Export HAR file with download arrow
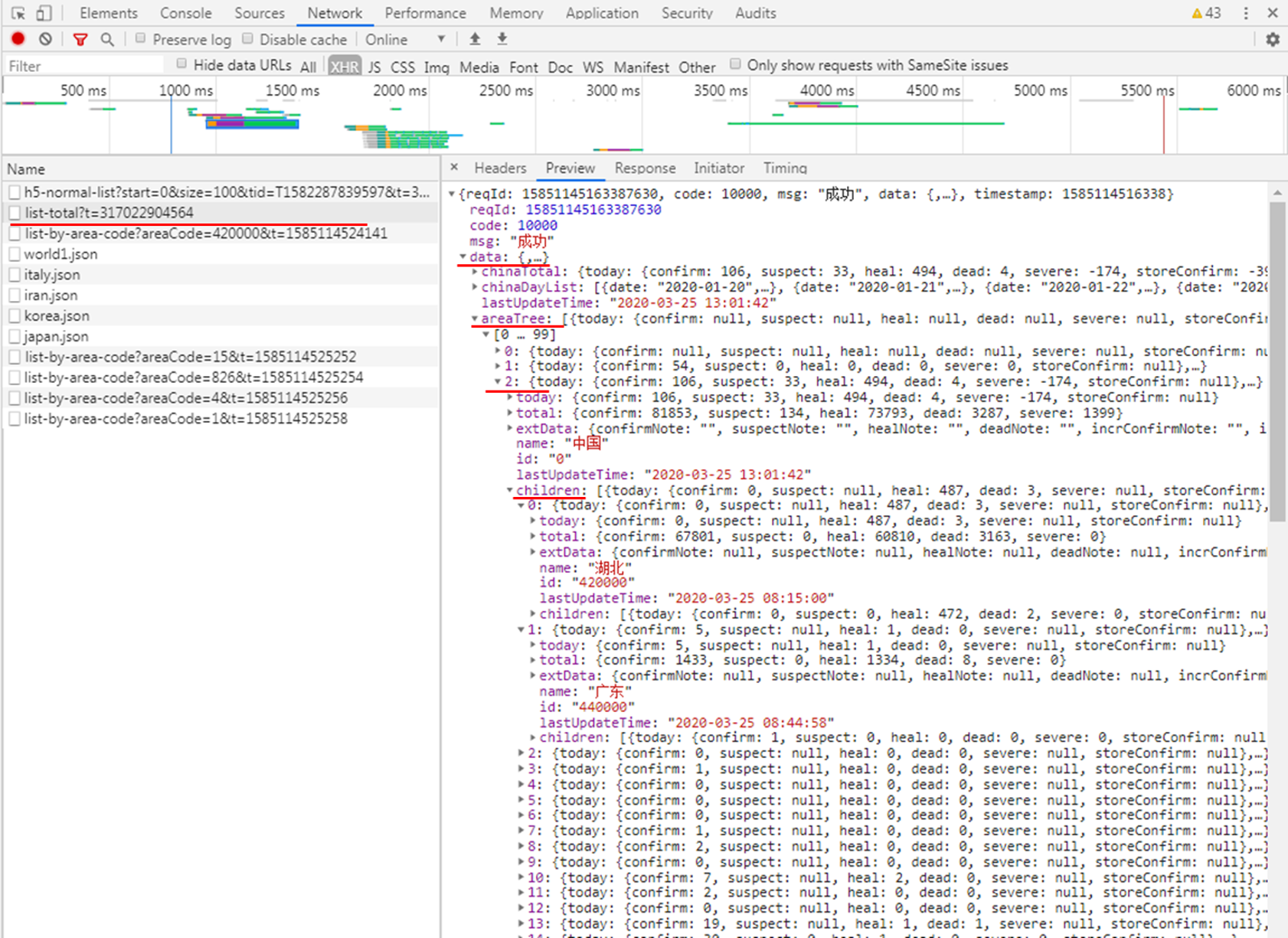 pos(502,38)
